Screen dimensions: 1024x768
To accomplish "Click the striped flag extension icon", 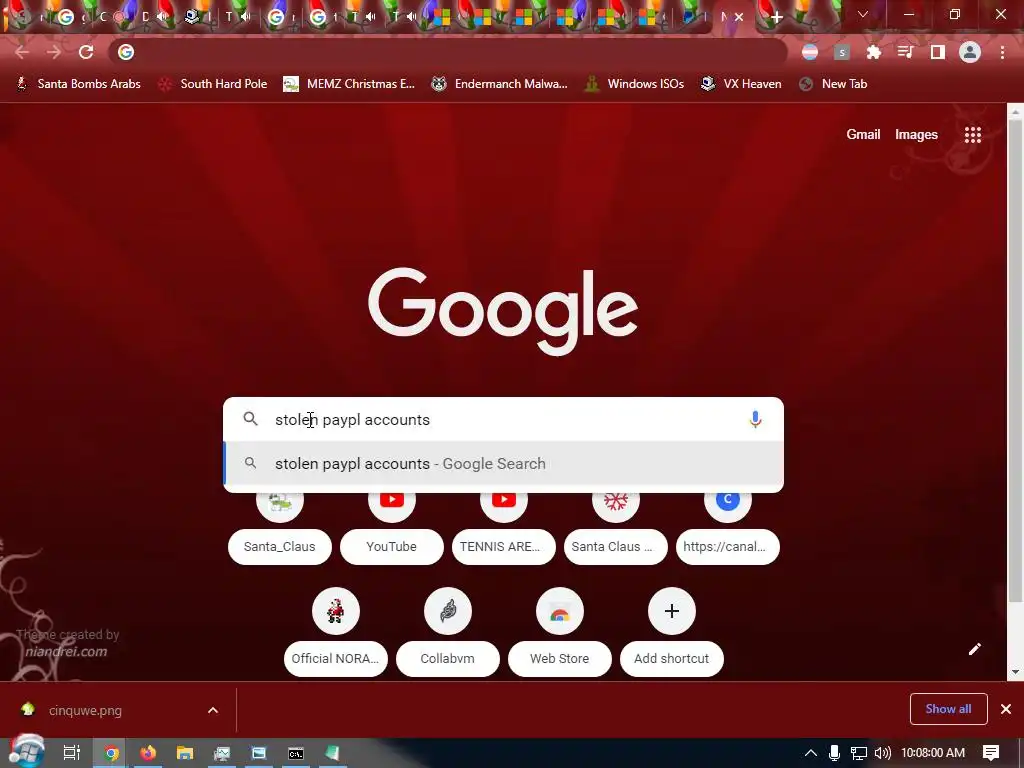I will tap(810, 52).
